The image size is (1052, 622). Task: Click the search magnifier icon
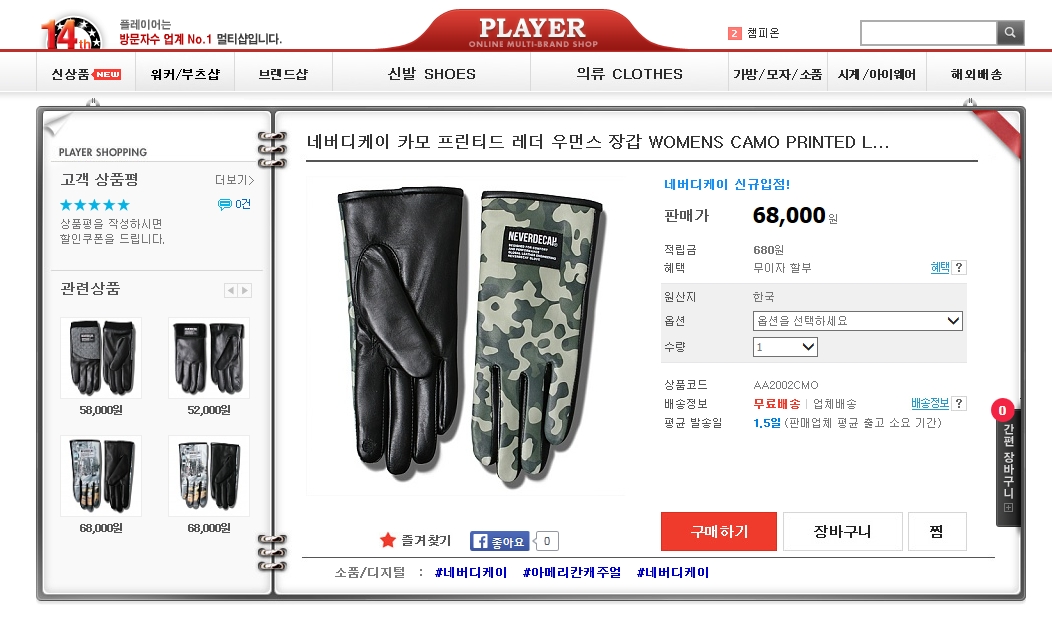click(x=1010, y=32)
